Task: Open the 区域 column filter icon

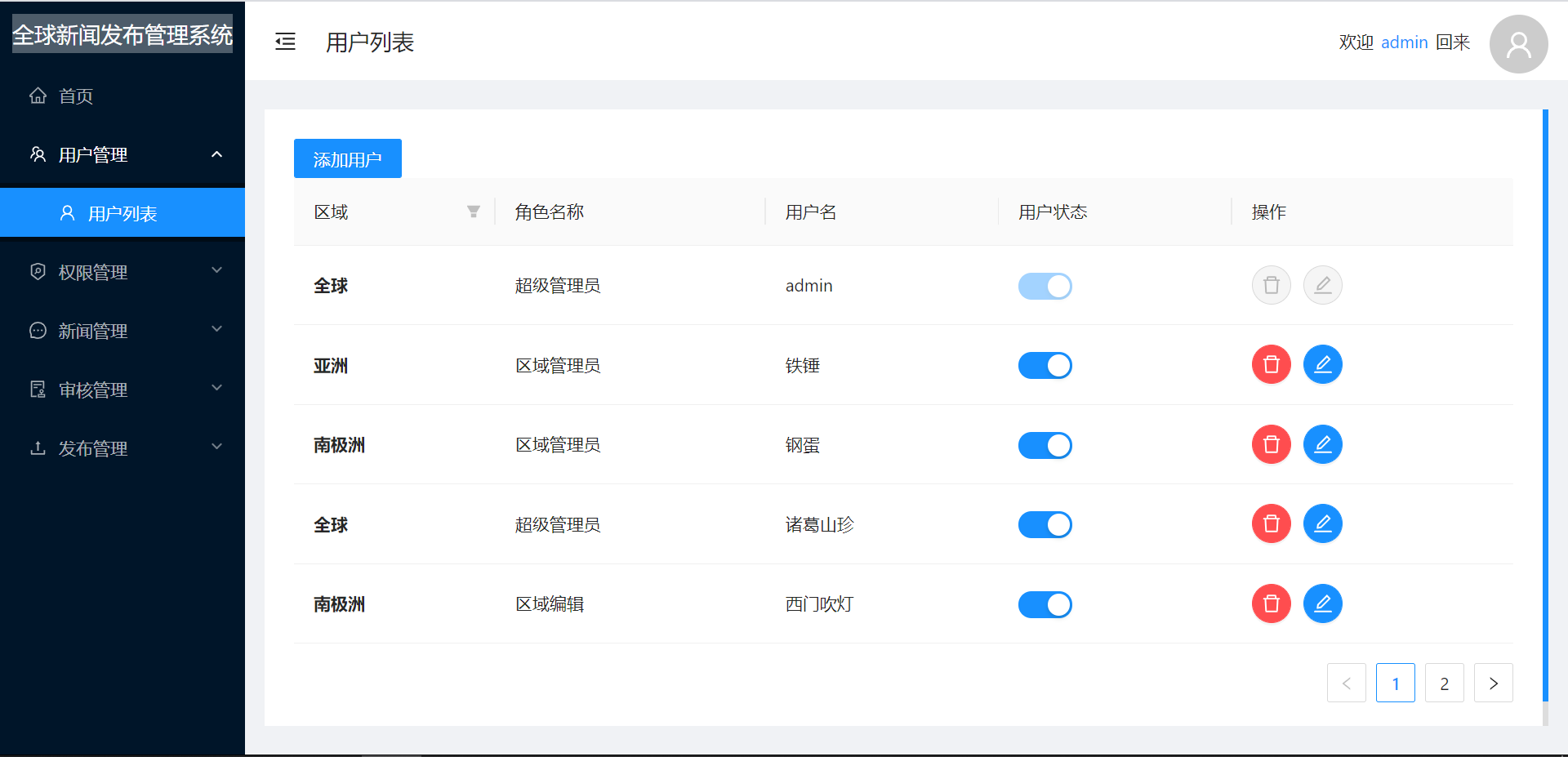Action: [473, 212]
